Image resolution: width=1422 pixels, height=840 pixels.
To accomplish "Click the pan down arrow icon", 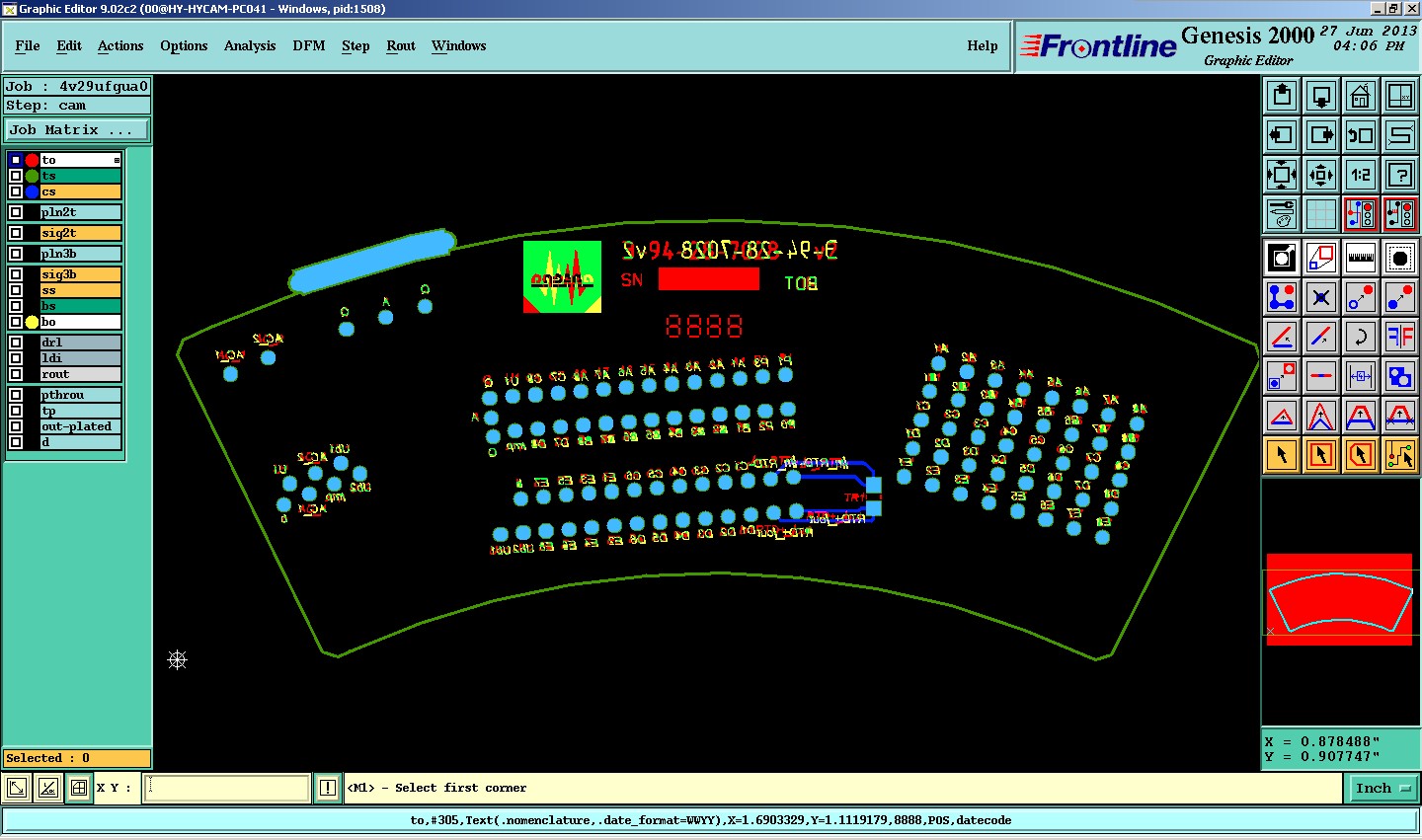I will pos(1321,96).
